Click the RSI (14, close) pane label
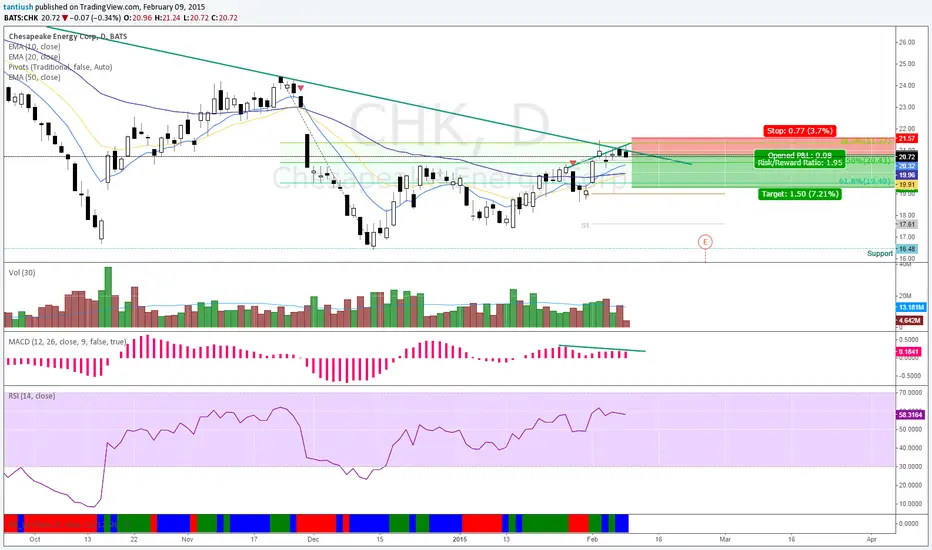Screen dimensions: 932x550 tap(32, 395)
